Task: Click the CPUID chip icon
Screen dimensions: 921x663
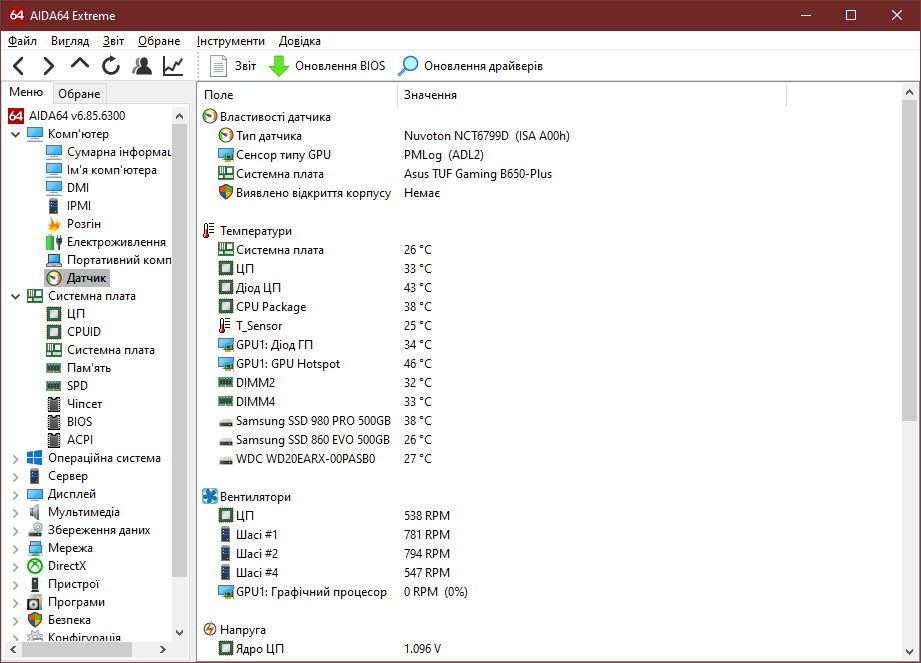Action: coord(54,332)
